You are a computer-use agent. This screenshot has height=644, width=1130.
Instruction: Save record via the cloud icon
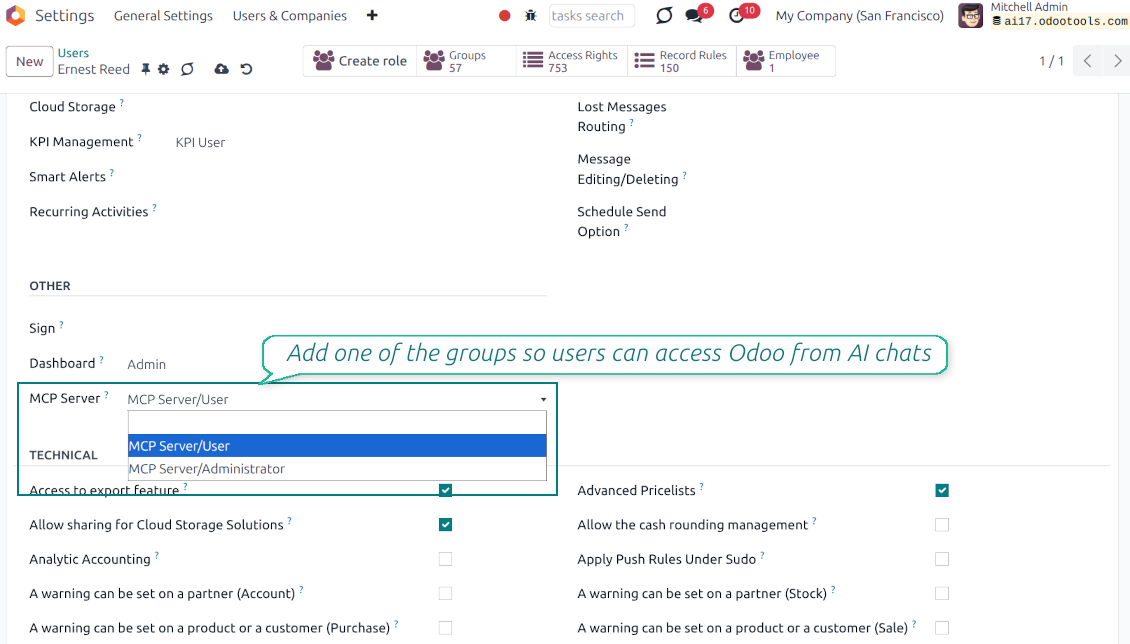221,69
